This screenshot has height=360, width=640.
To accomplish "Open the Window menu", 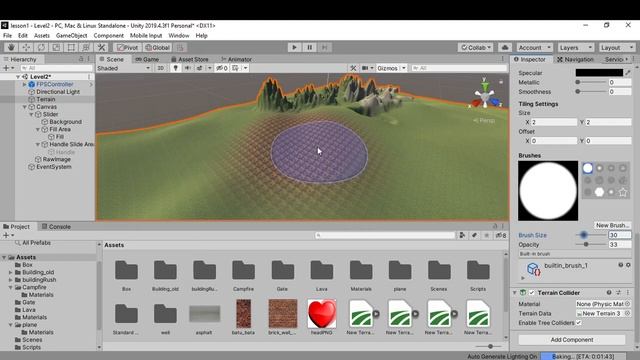I will pos(179,36).
